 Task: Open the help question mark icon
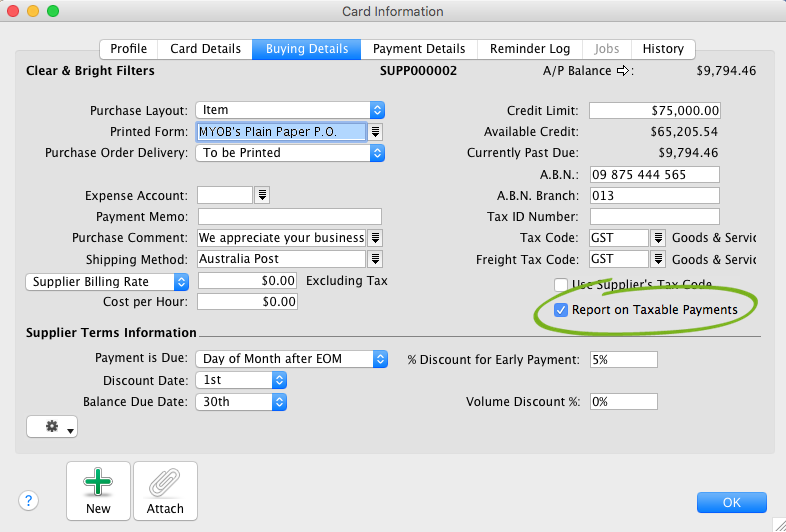click(x=30, y=500)
